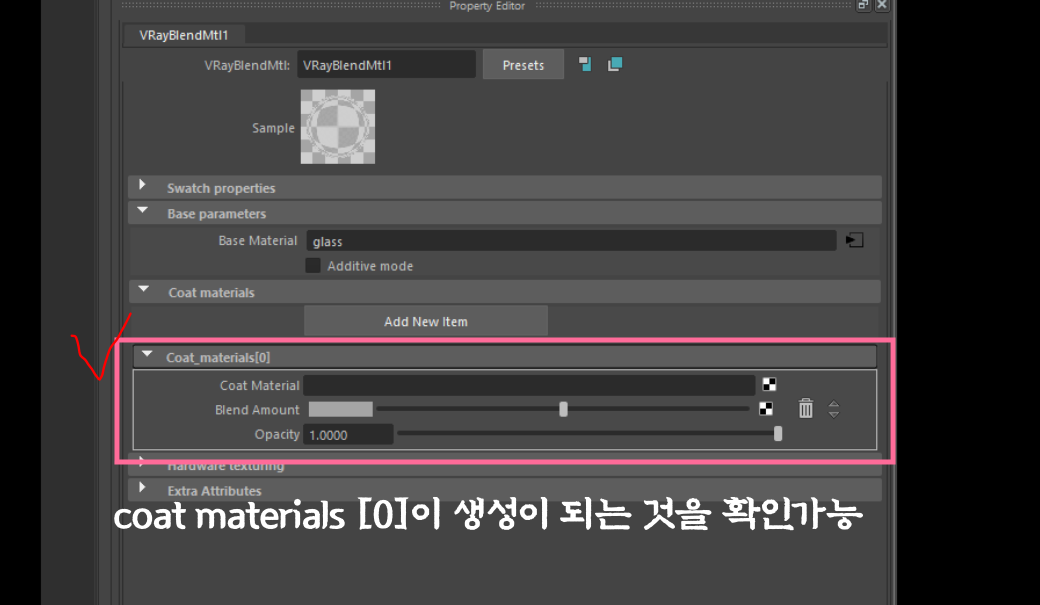The width and height of the screenshot is (1040, 605).
Task: Collapse the Base parameters section
Action: [x=143, y=210]
